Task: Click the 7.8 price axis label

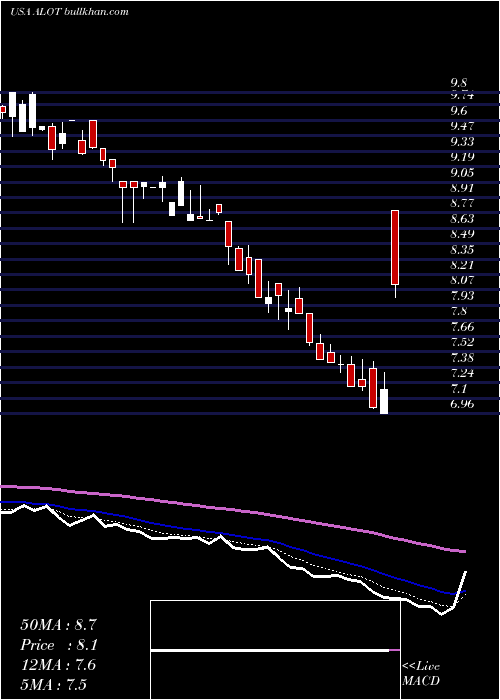Action: click(x=458, y=311)
